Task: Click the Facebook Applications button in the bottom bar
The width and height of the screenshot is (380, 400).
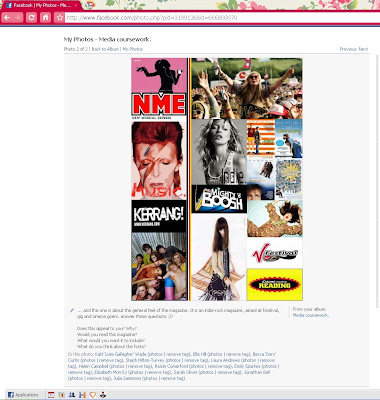Action: click(x=23, y=395)
